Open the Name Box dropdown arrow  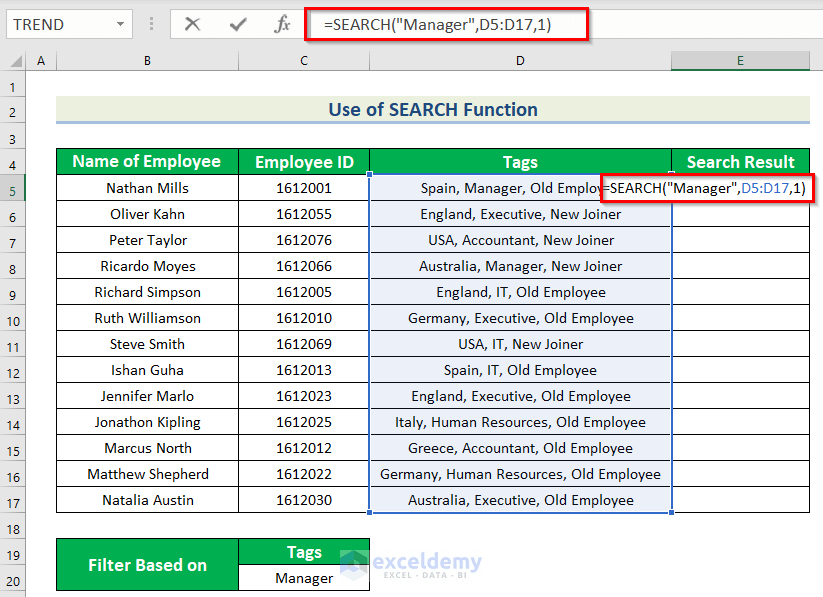(122, 24)
